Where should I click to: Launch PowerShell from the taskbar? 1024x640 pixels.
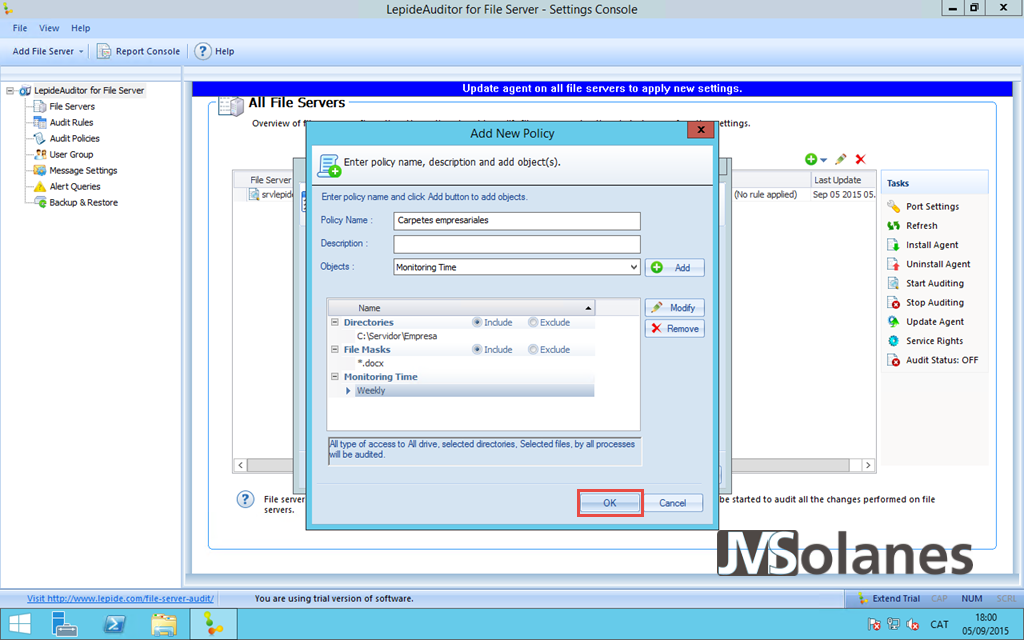pyautogui.click(x=115, y=624)
